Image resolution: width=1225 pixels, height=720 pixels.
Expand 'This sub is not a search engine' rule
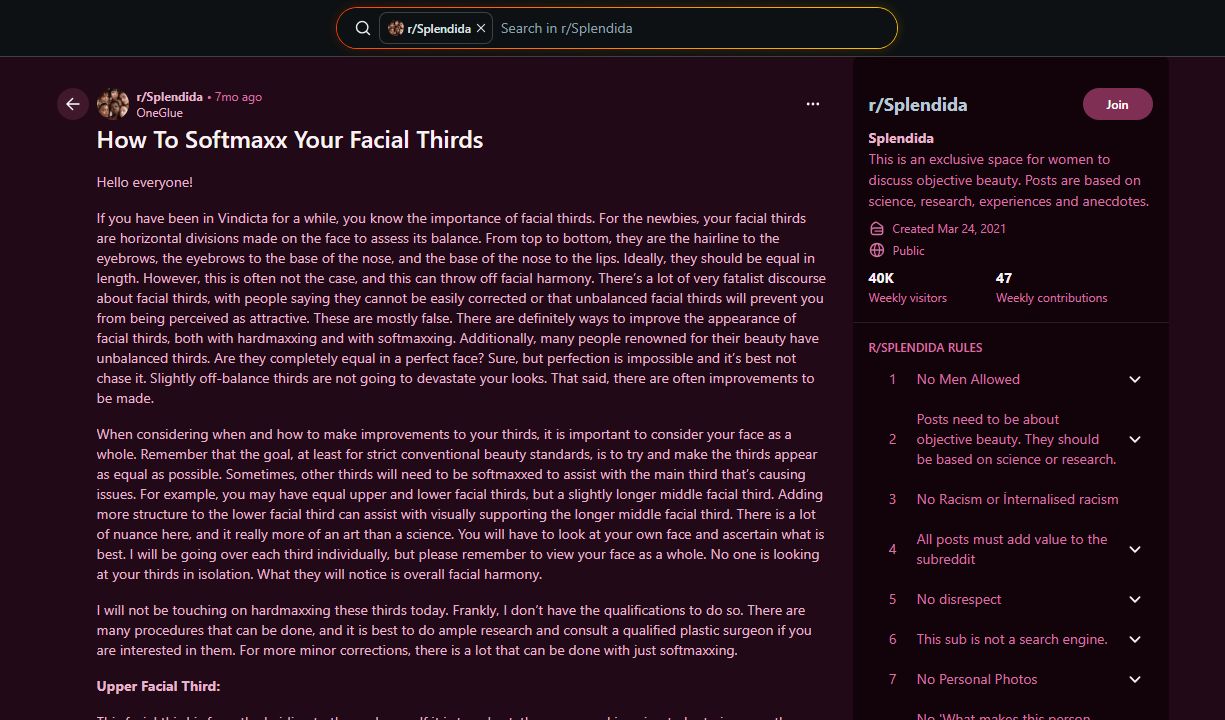point(1135,639)
